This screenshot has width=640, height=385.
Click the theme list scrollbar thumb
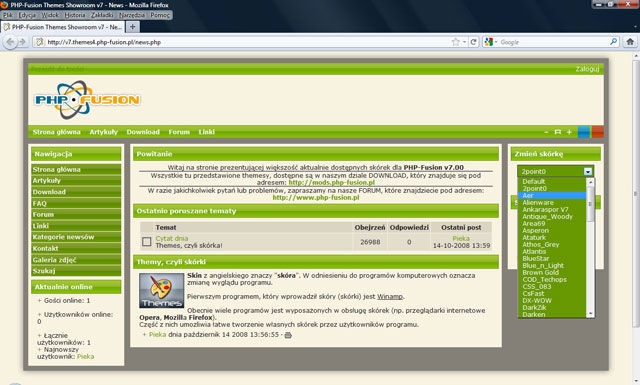[x=590, y=204]
